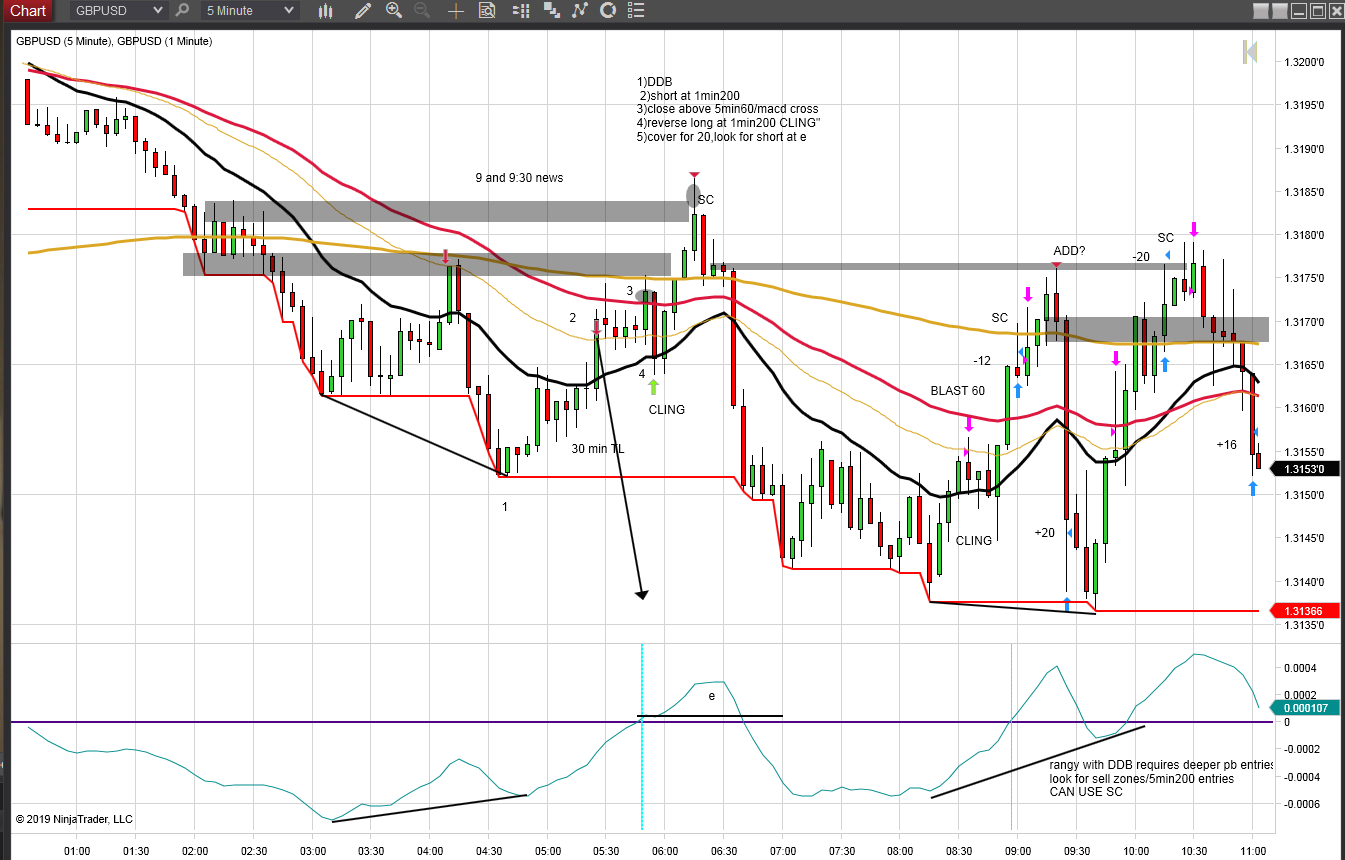Select the '+16' profit label
Screen dimensions: 1345x860
pos(1226,445)
